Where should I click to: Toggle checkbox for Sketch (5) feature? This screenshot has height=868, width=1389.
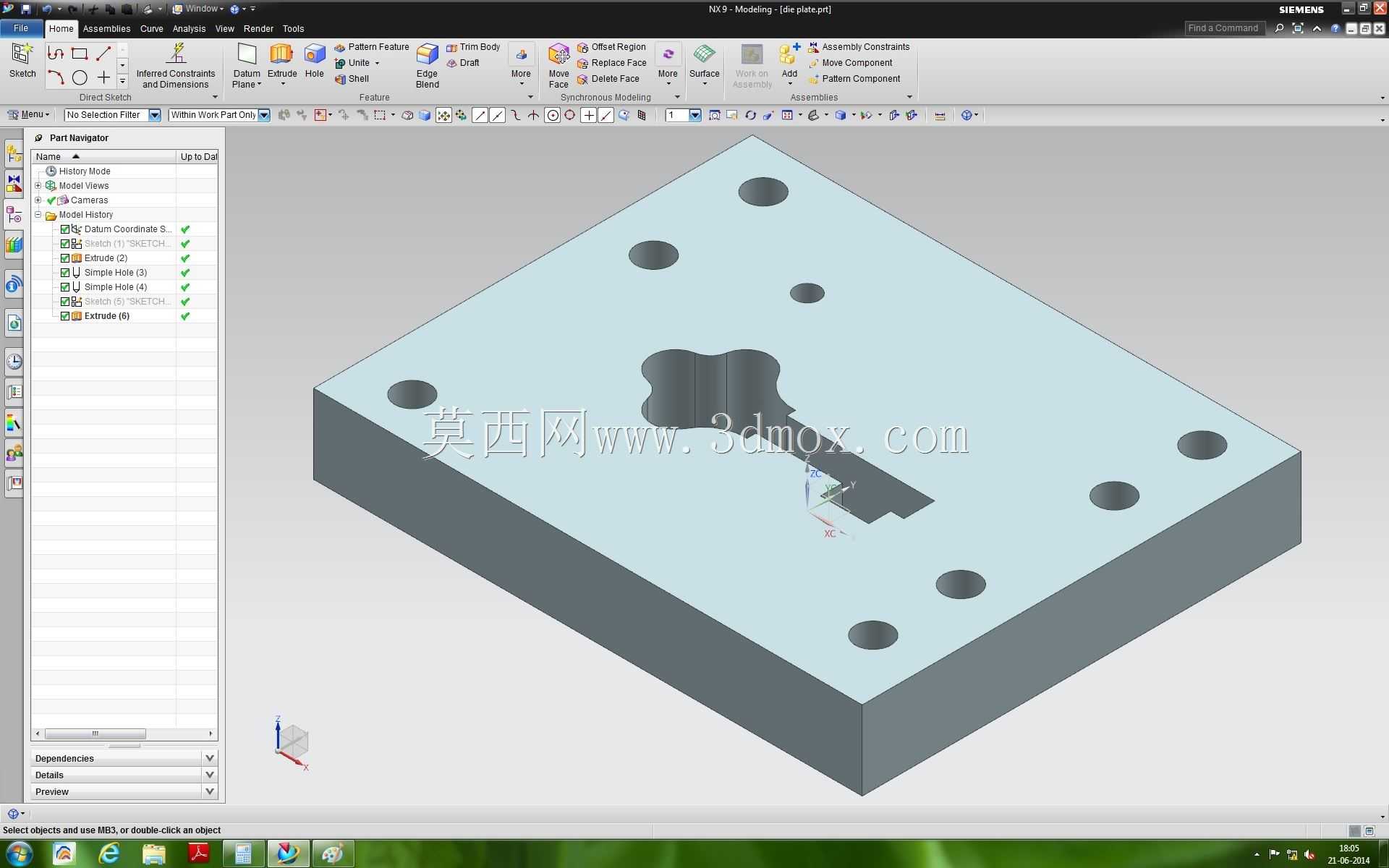coord(65,302)
